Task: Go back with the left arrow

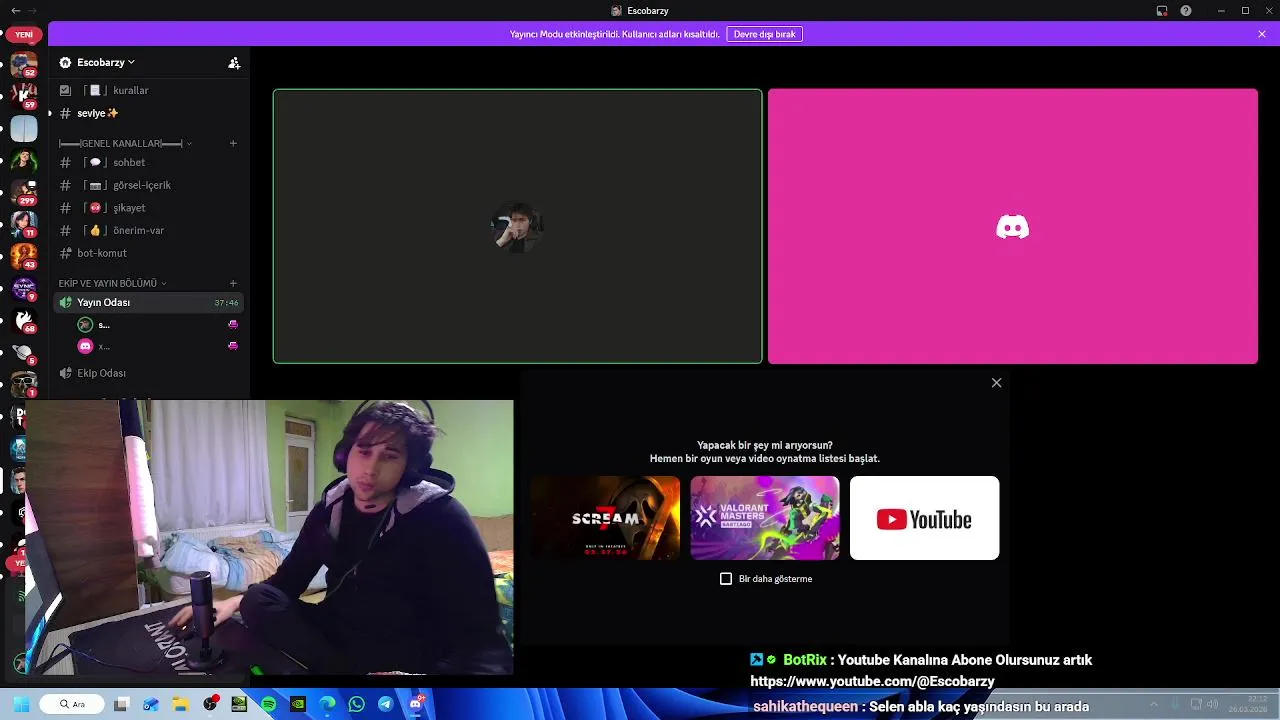Action: pyautogui.click(x=15, y=11)
